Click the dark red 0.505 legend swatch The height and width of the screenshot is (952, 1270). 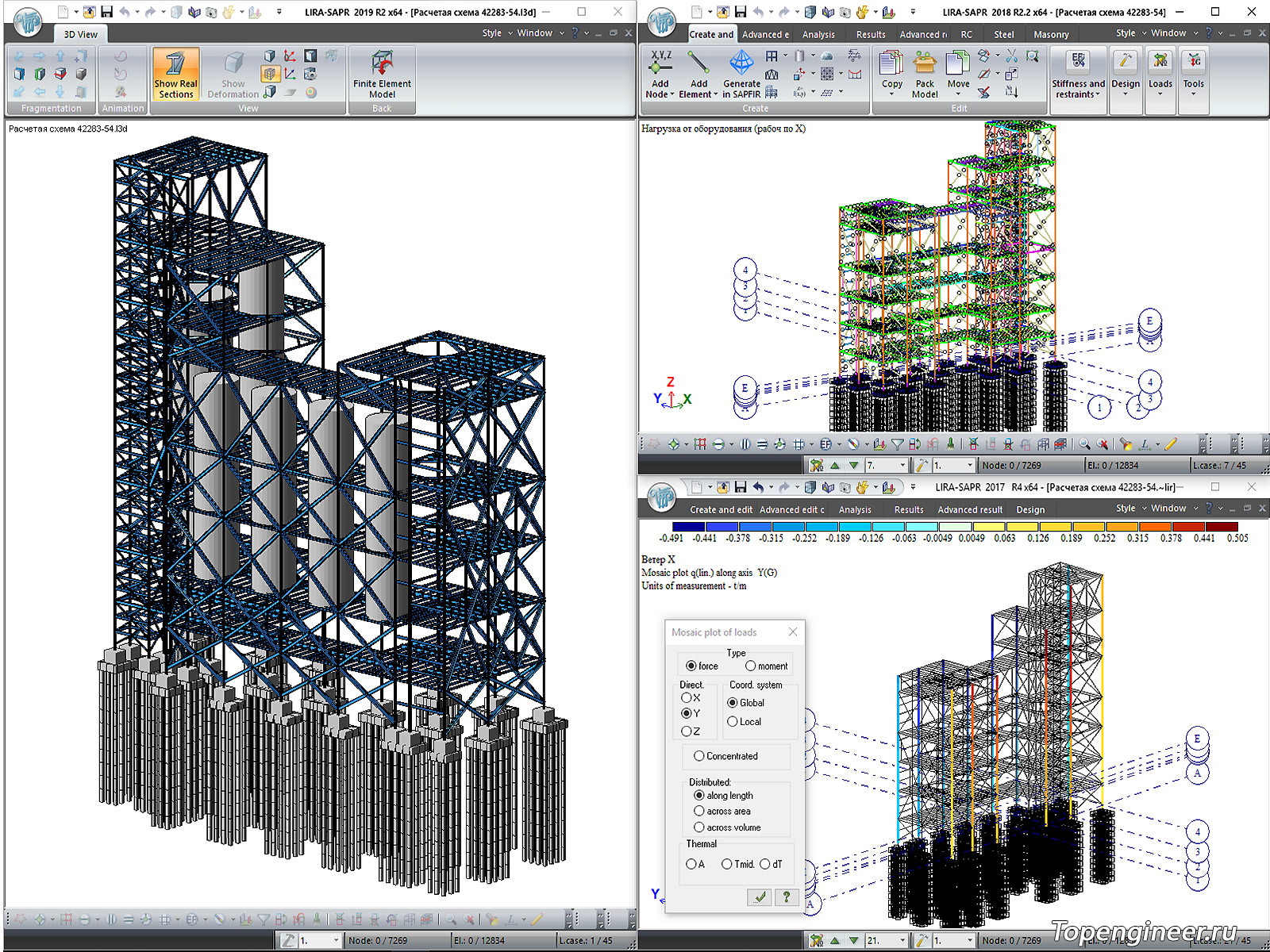tap(1222, 527)
